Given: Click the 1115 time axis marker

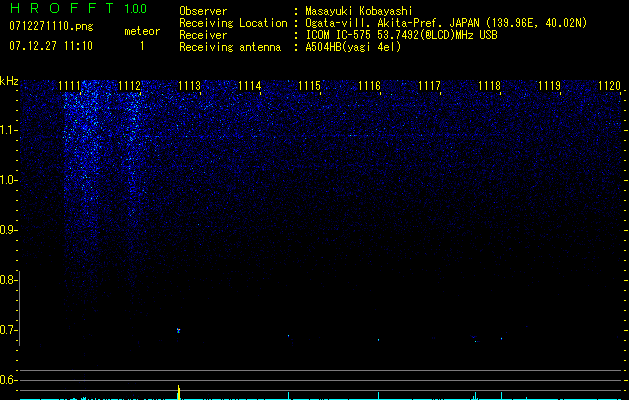Looking at the screenshot, I should (x=310, y=86).
